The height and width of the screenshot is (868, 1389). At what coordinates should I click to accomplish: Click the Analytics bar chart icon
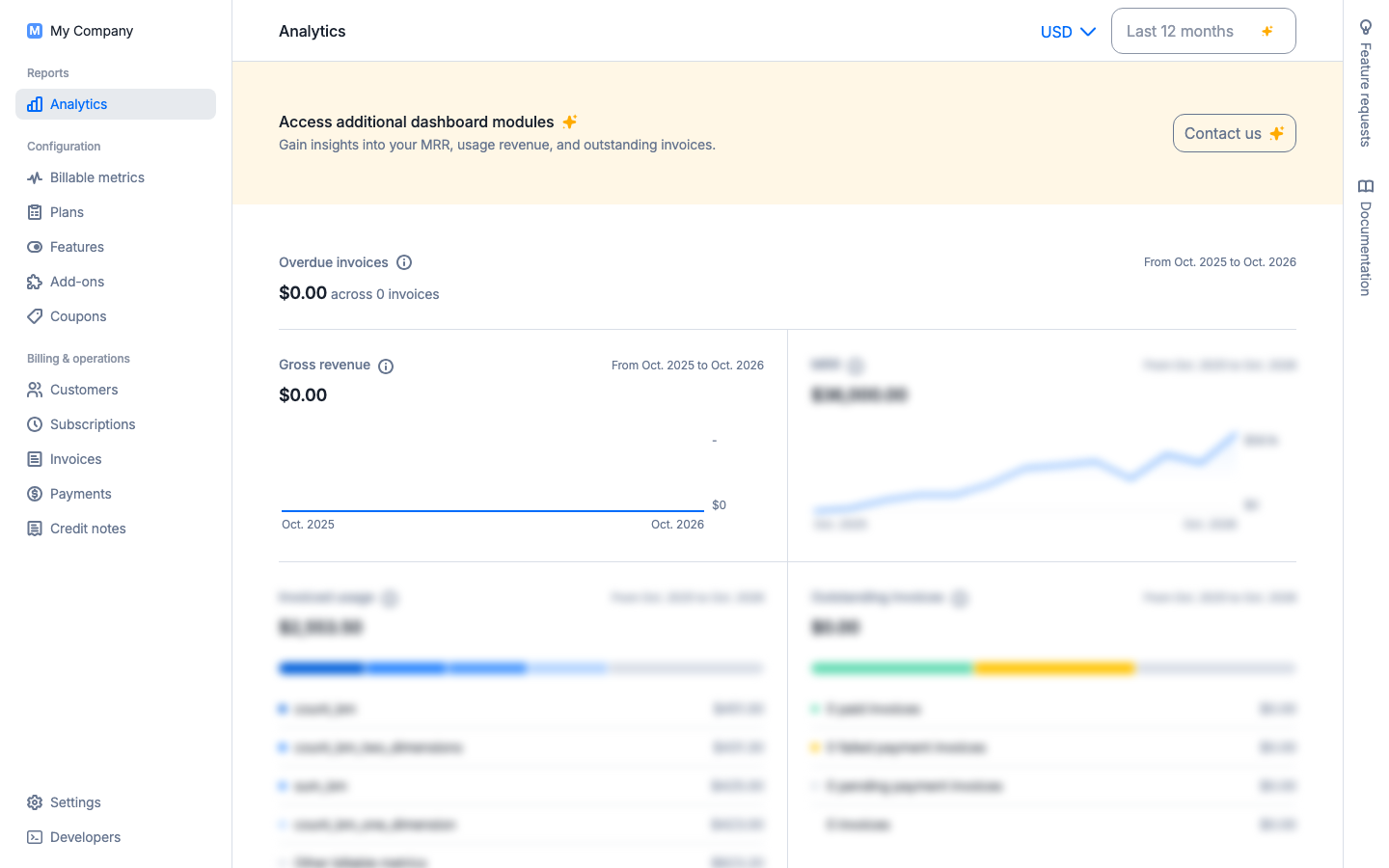point(35,104)
